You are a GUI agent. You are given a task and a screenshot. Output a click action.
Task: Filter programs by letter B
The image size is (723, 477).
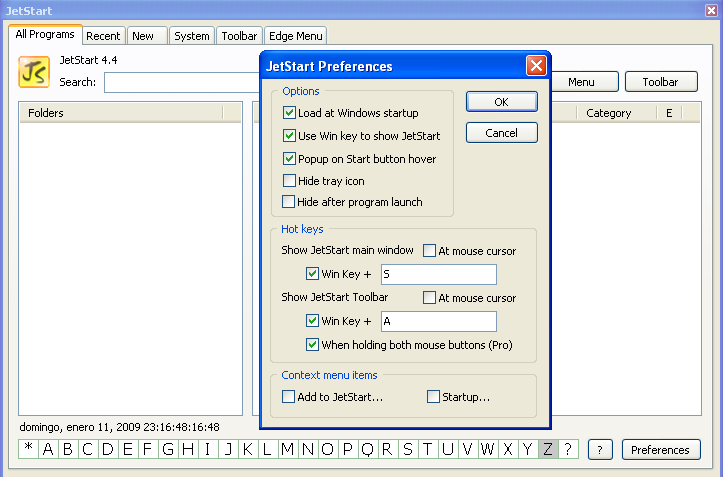click(68, 449)
